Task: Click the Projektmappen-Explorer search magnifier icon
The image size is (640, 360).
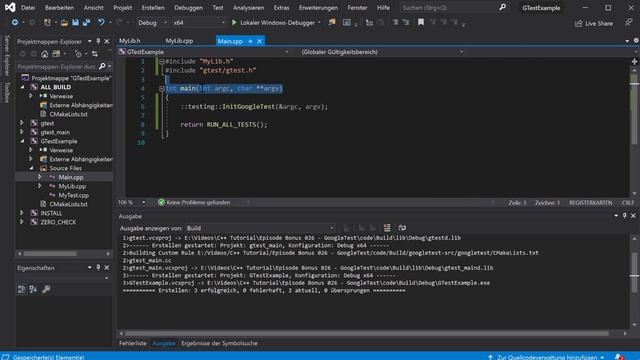Action: point(102,66)
